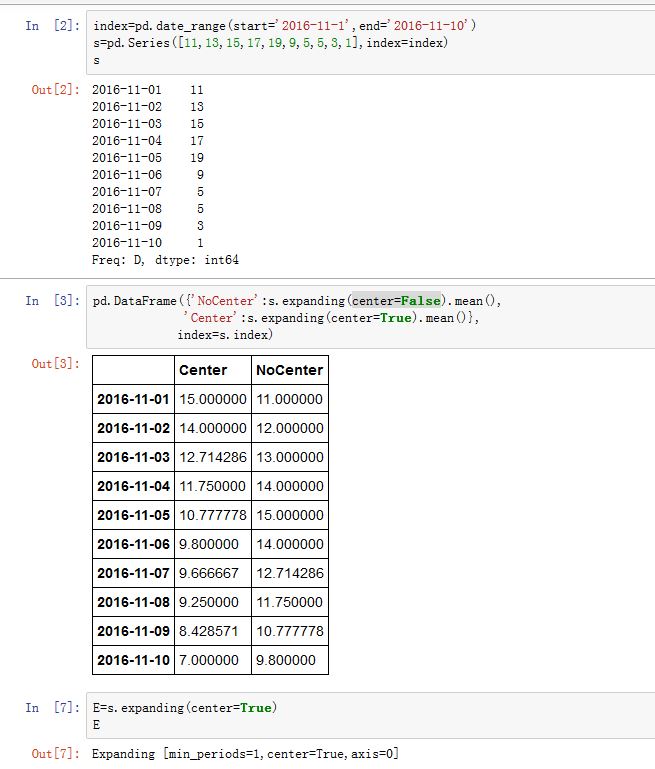655x769 pixels.
Task: Click the 2016-11-01 row label in table
Action: tap(131, 399)
